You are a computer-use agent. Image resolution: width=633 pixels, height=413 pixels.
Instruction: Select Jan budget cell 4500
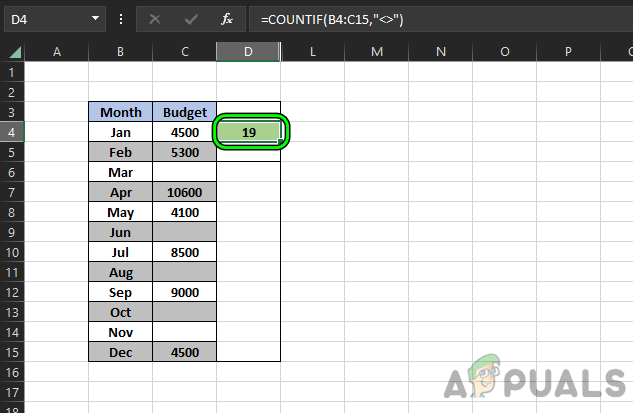point(184,132)
